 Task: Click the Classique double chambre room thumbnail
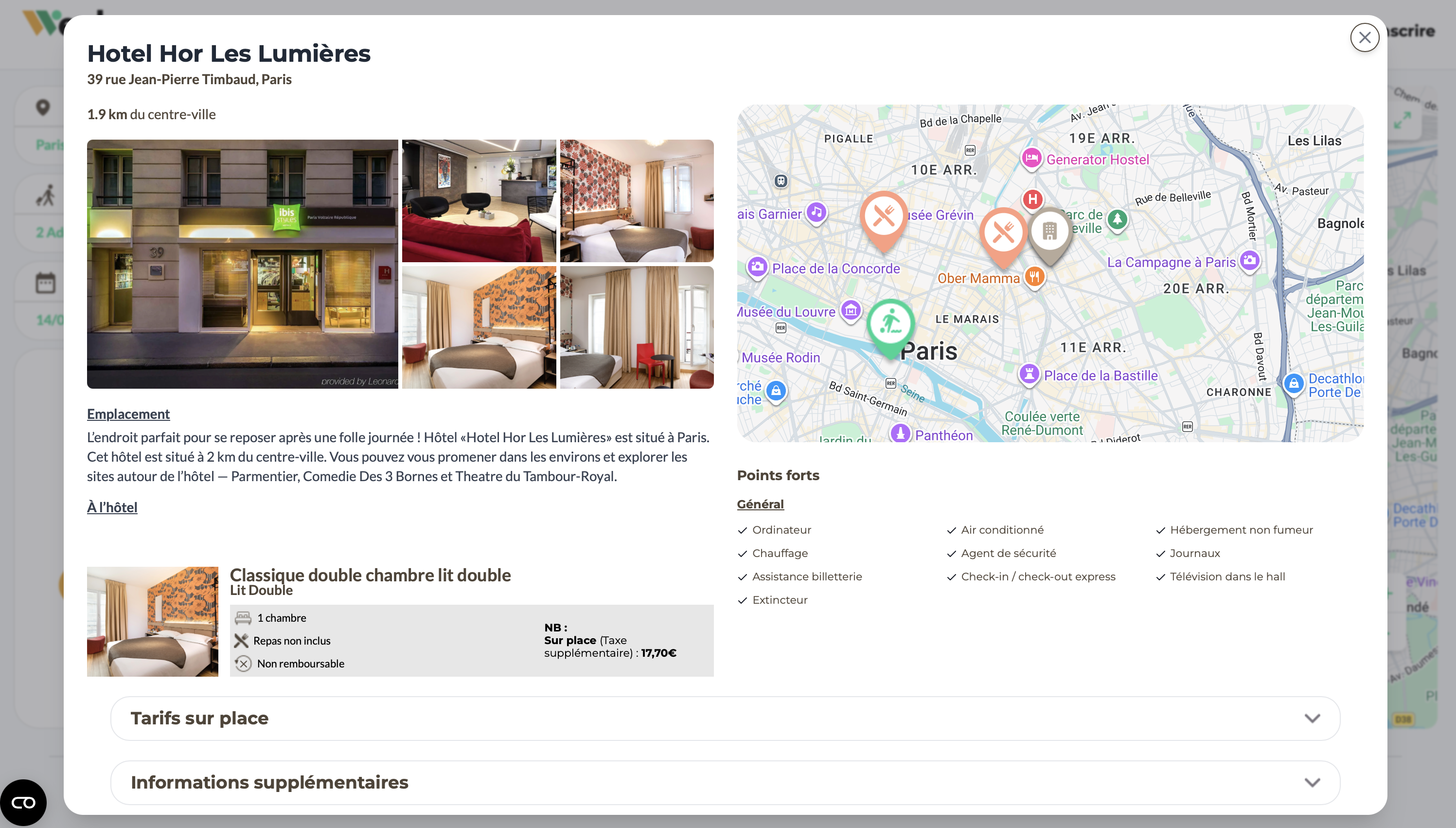pyautogui.click(x=152, y=622)
